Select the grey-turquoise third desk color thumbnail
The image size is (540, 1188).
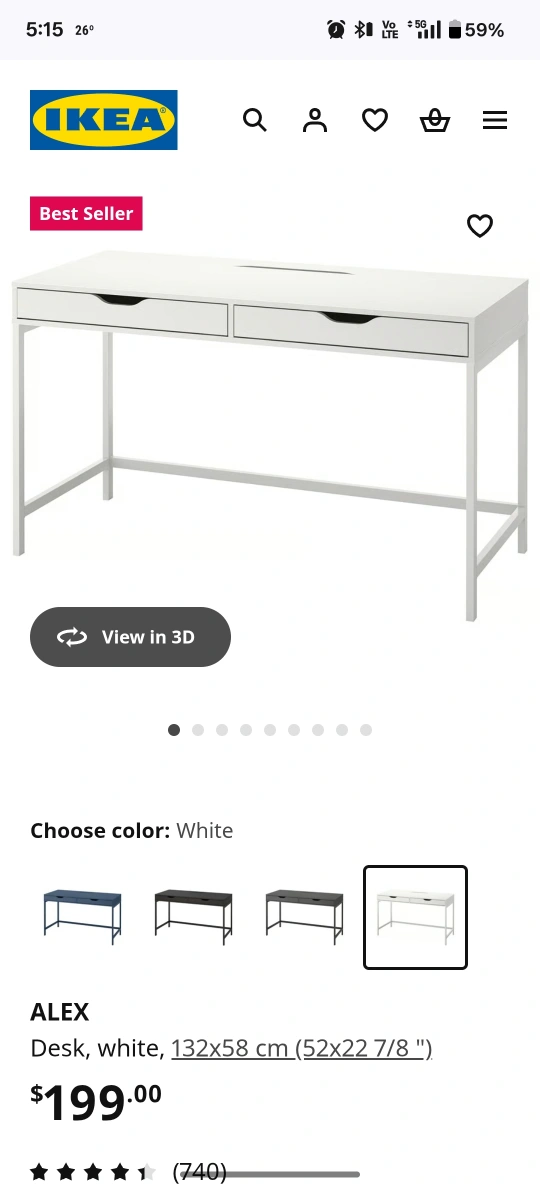tap(304, 917)
